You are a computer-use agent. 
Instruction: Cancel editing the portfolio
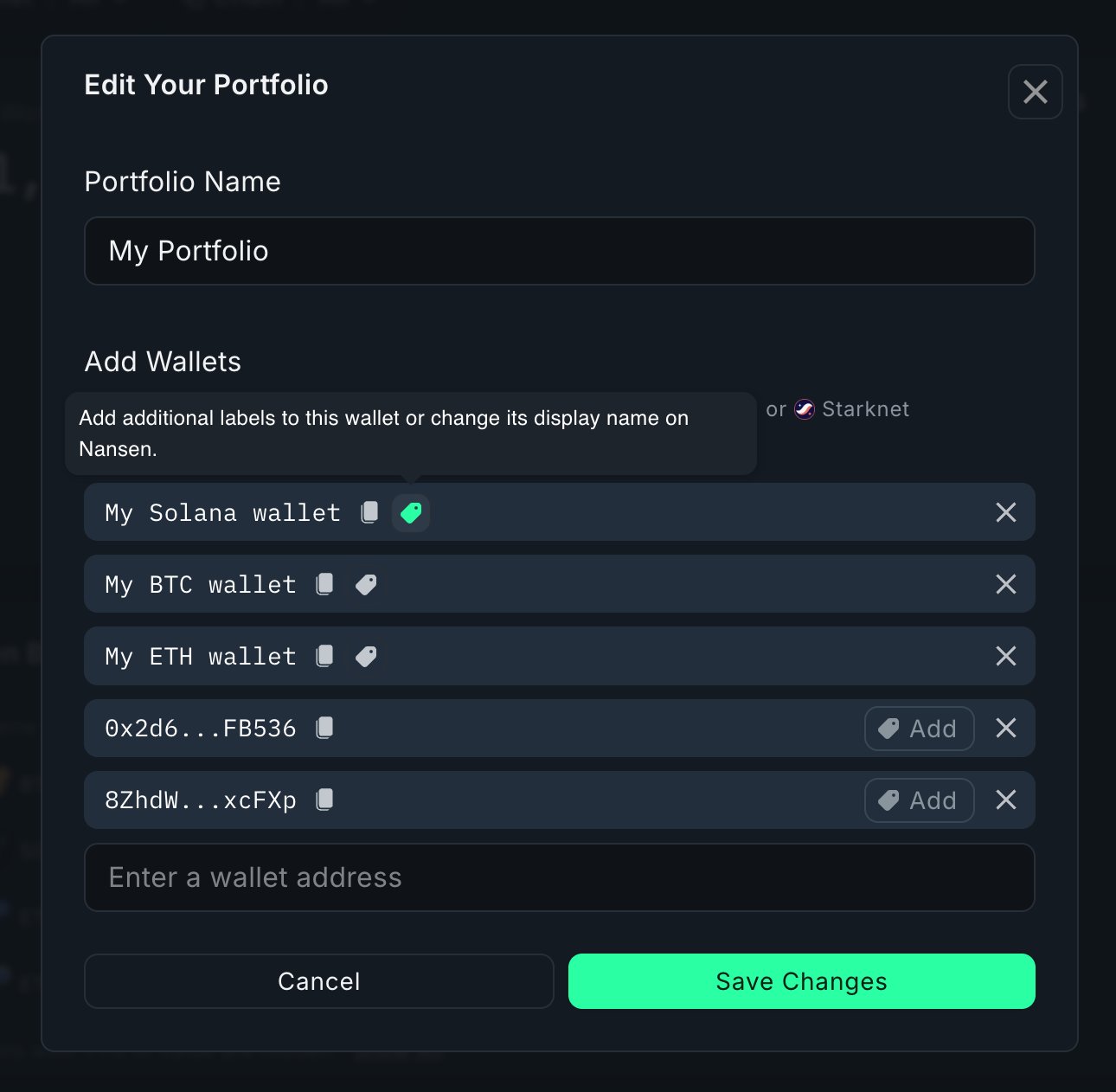pyautogui.click(x=318, y=981)
